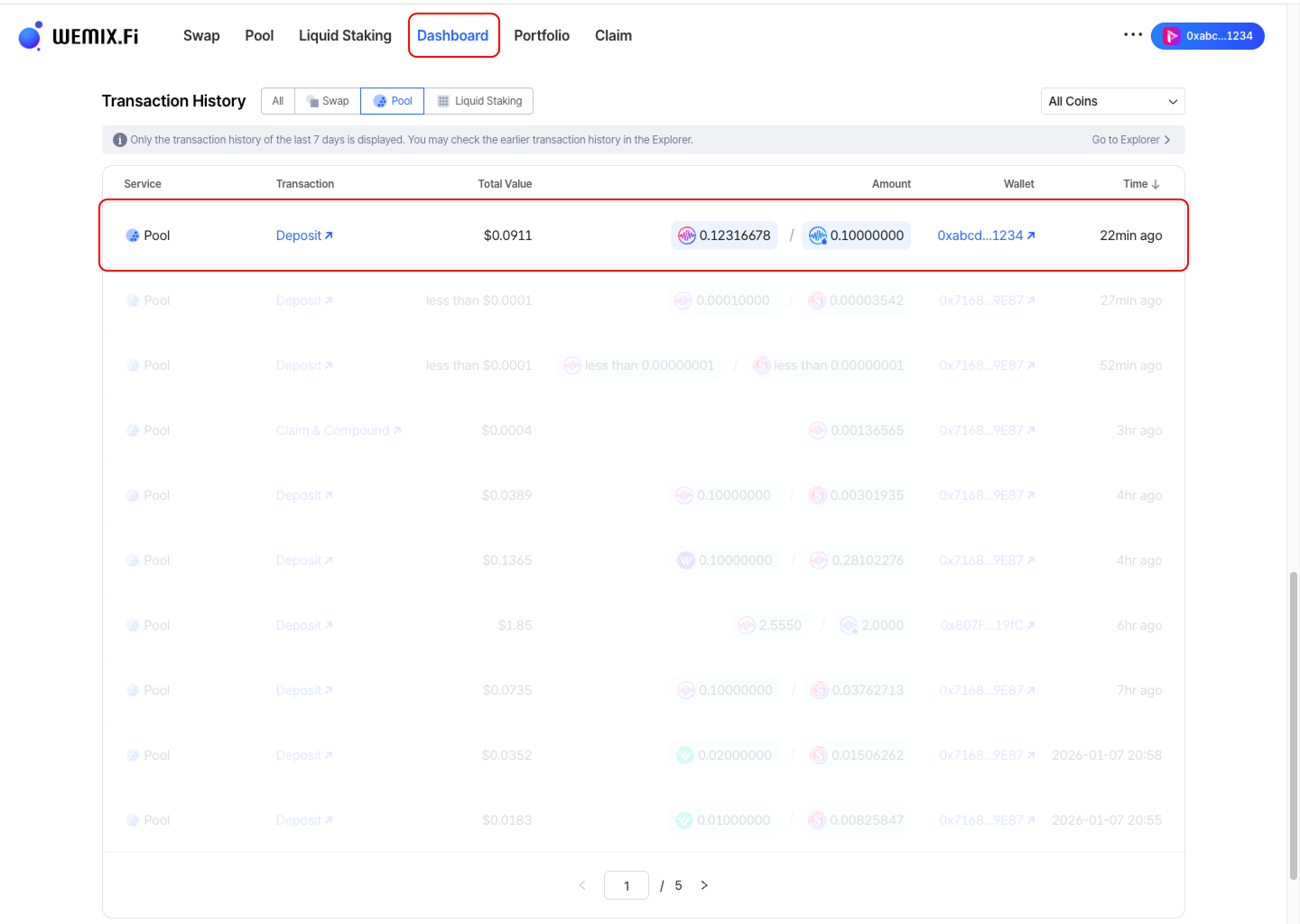Click the wallet avatar icon in header
Image resolution: width=1300 pixels, height=924 pixels.
coord(1171,37)
